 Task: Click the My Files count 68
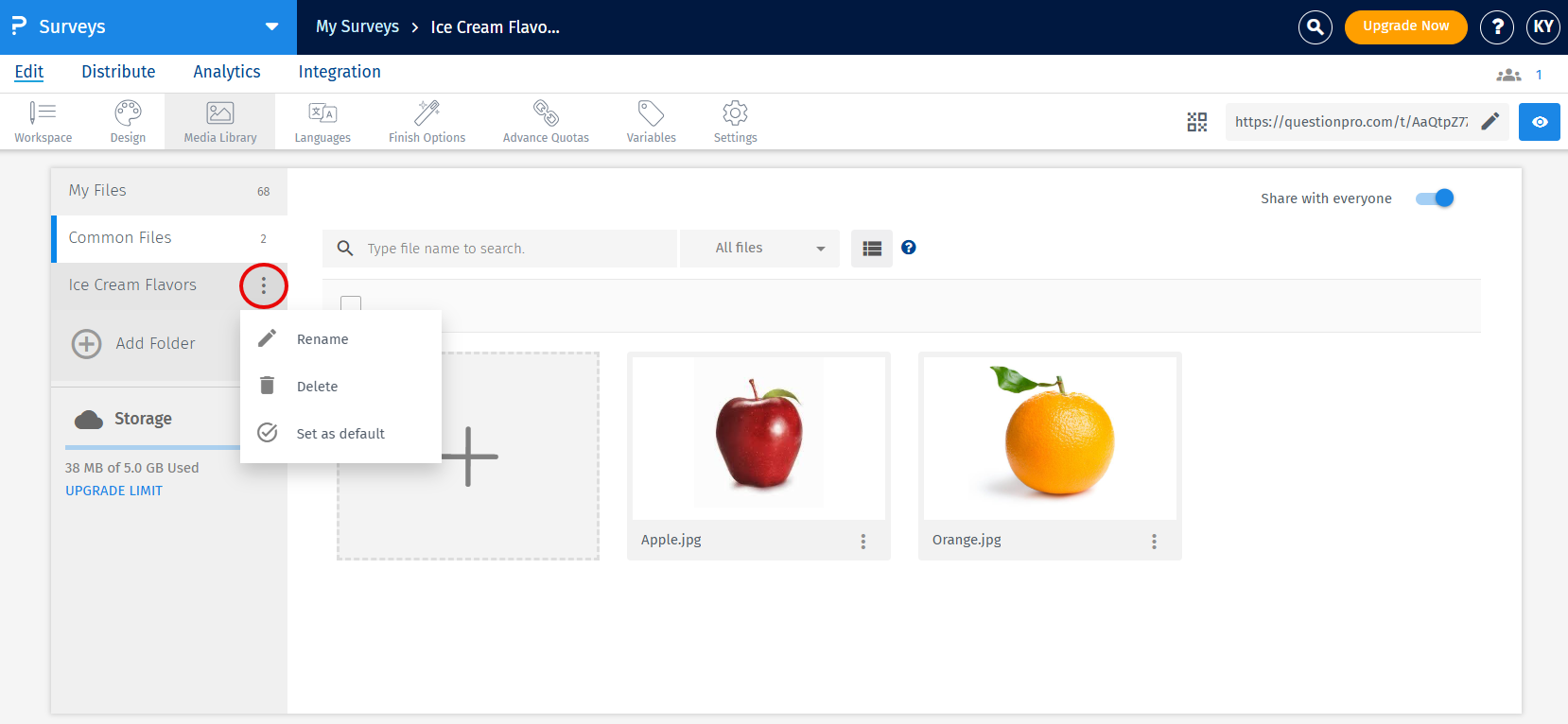click(263, 192)
